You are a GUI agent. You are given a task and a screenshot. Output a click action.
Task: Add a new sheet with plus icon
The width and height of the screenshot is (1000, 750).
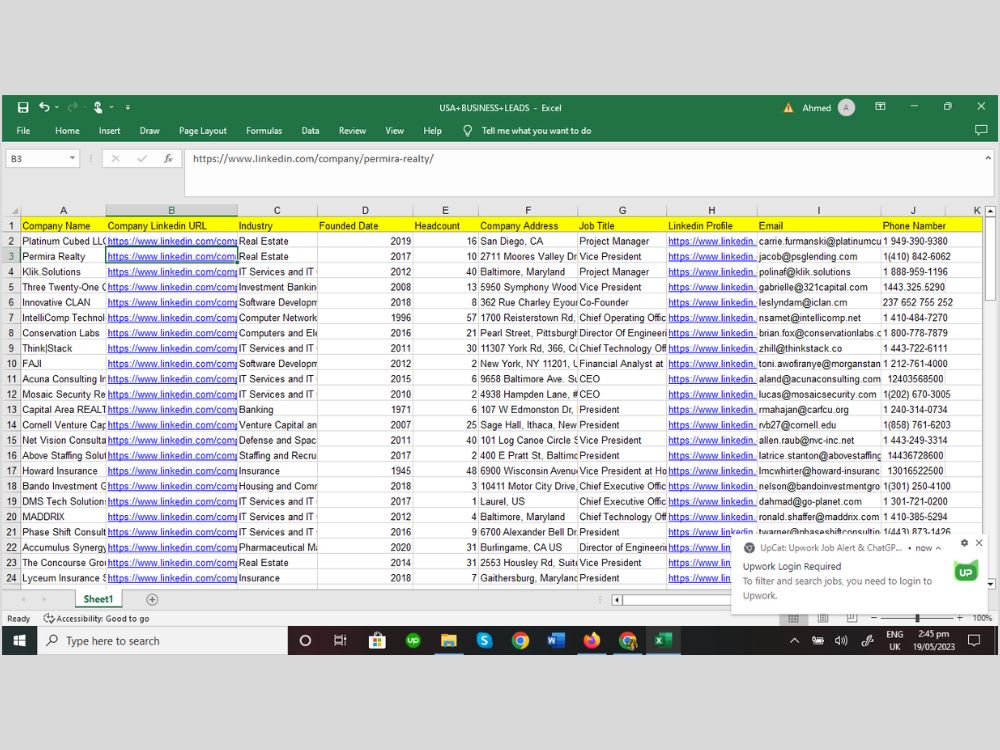coord(152,599)
